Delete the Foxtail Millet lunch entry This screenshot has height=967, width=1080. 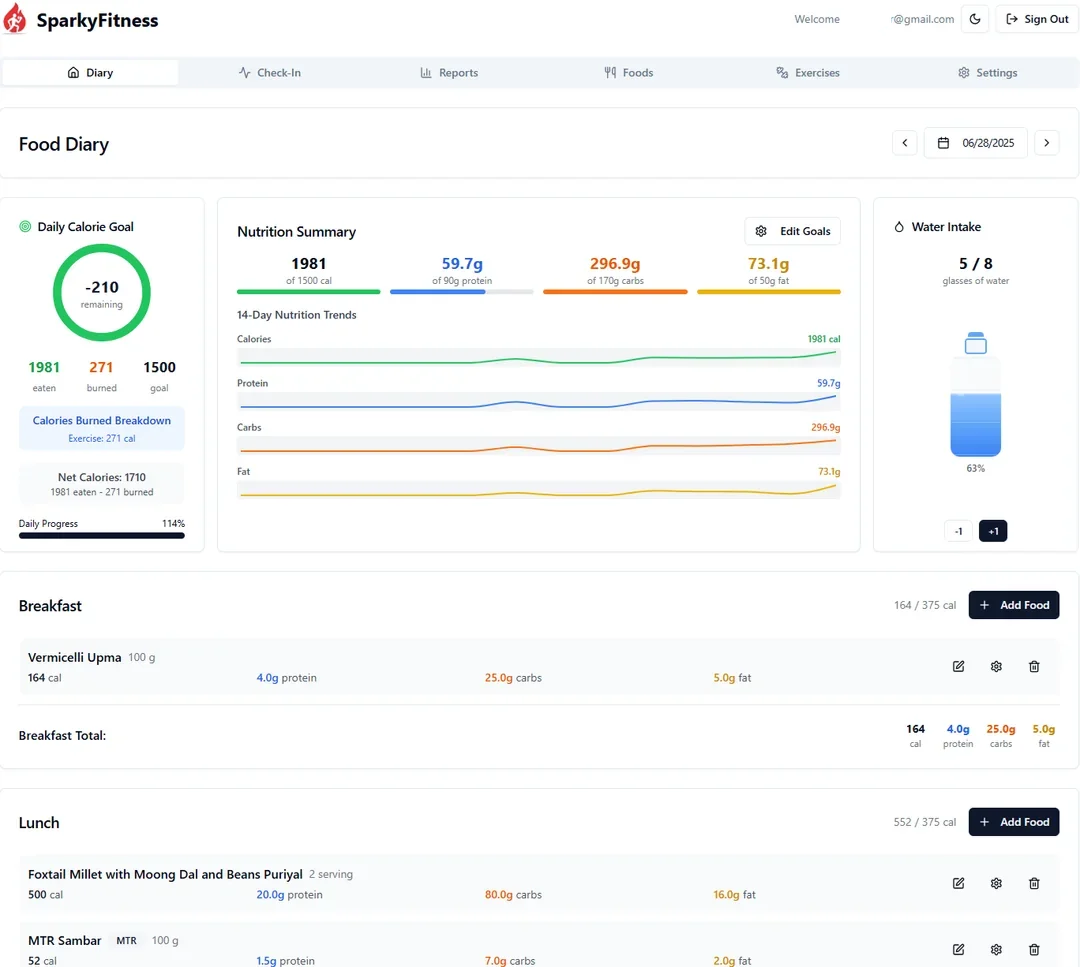click(x=1034, y=883)
